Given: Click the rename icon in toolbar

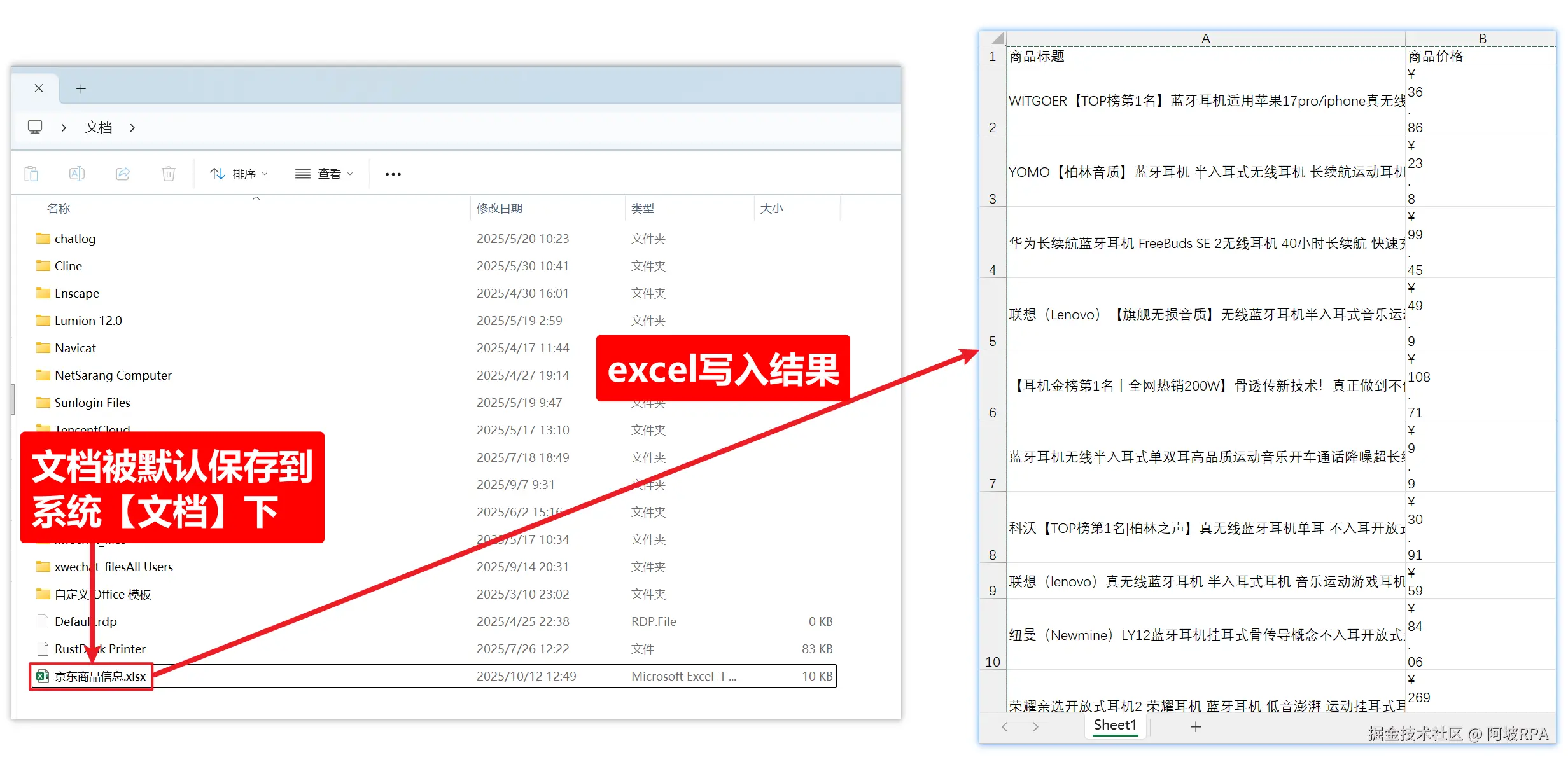Looking at the screenshot, I should pyautogui.click(x=77, y=174).
